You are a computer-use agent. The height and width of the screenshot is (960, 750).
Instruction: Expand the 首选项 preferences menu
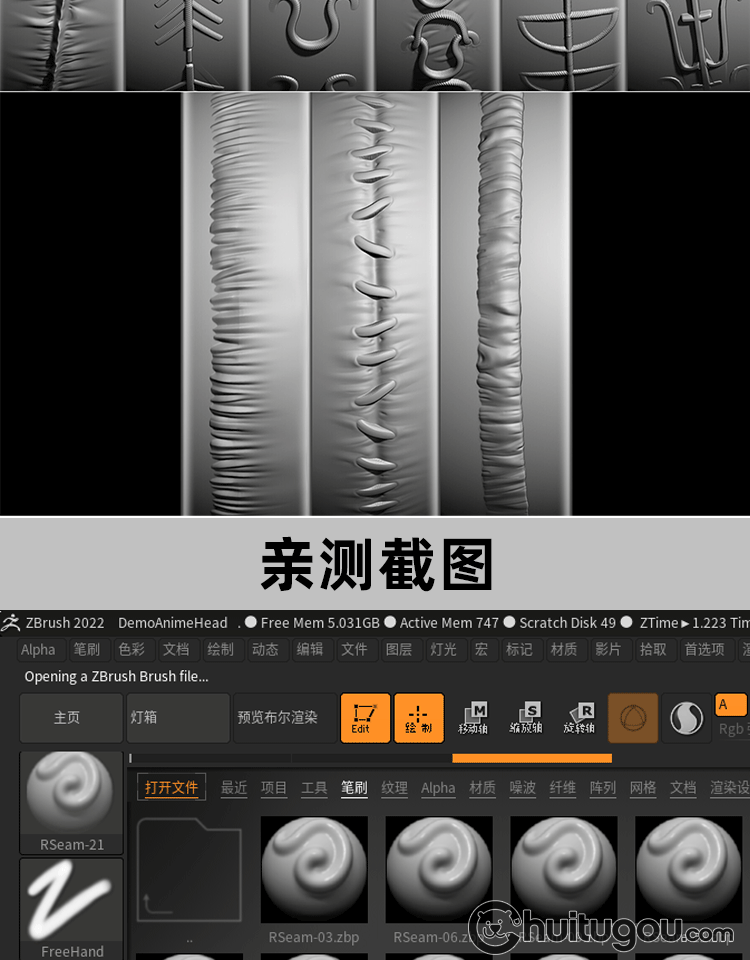click(x=705, y=650)
